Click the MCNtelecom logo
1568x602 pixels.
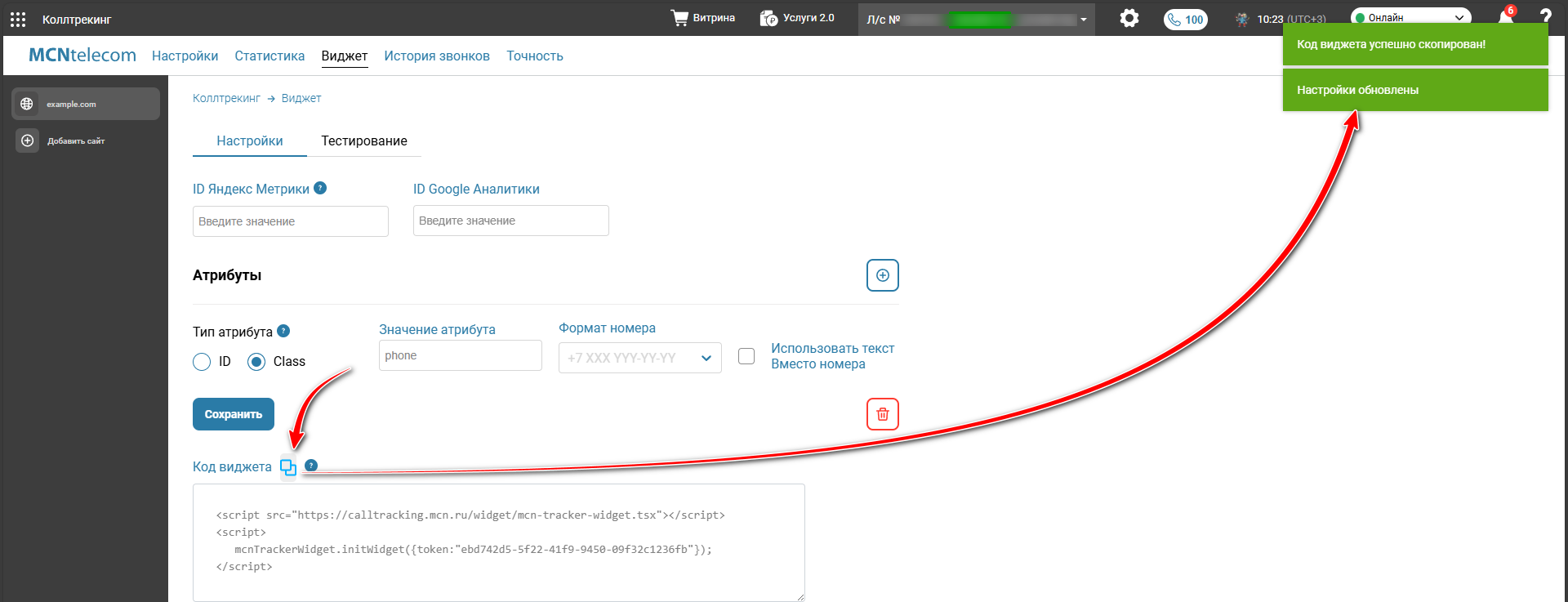[x=82, y=55]
